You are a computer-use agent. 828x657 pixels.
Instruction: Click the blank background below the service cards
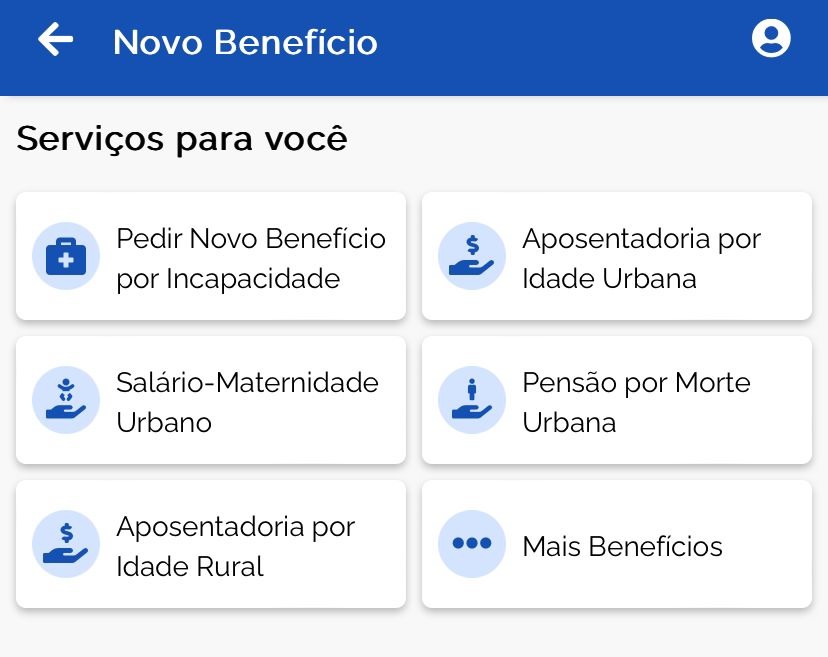(x=414, y=633)
